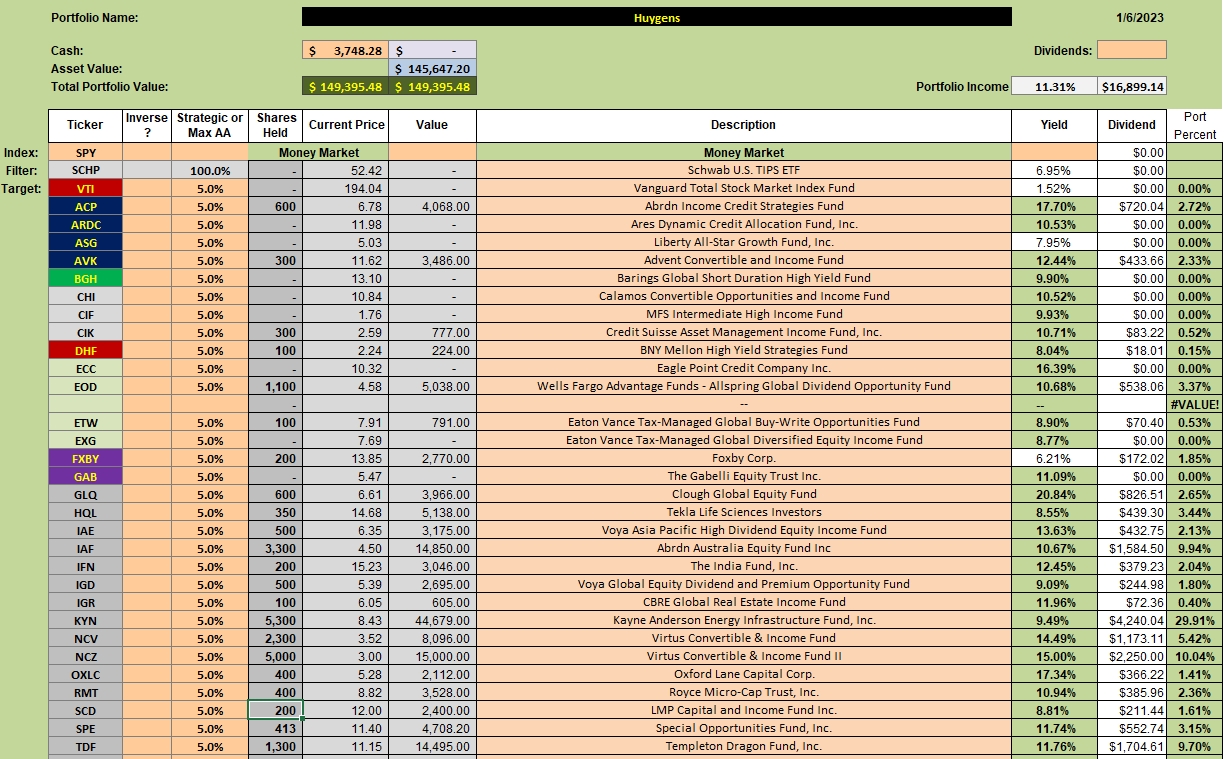Click the cash value cell $3,748.28
Screen dimensions: 1228x759
pyautogui.click(x=345, y=51)
